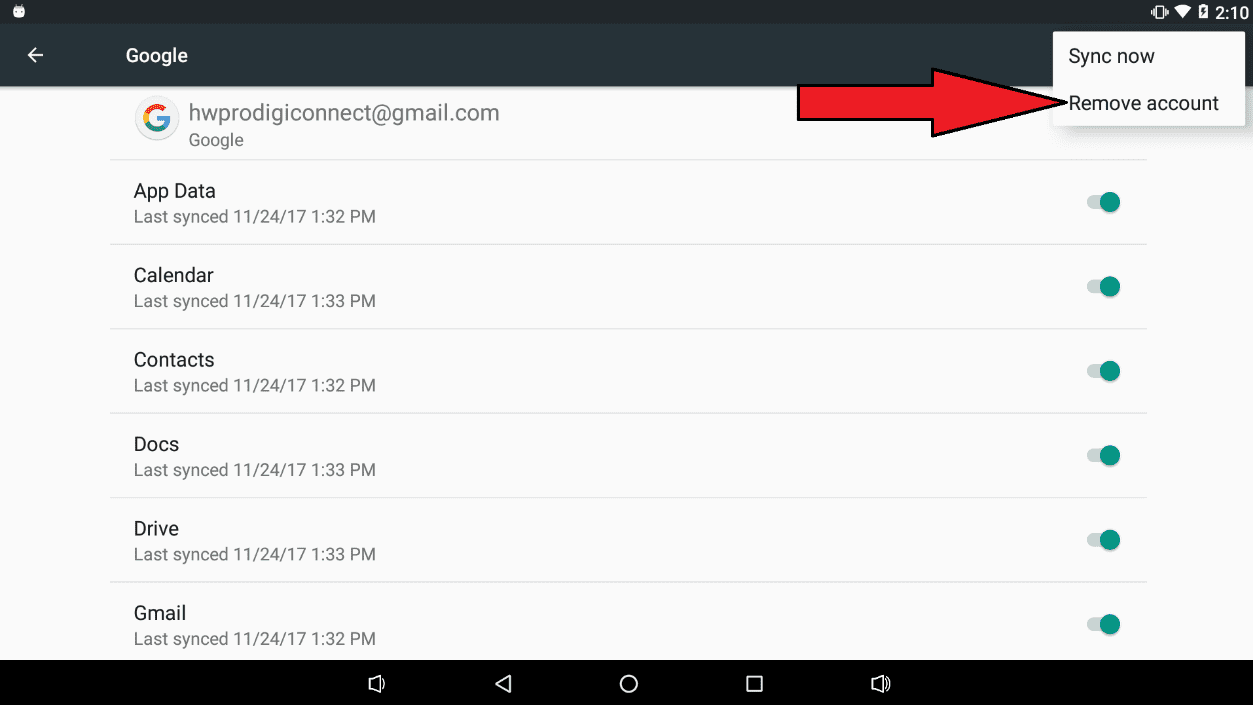
Task: Disable Gmail sync toggle
Action: (x=1103, y=624)
